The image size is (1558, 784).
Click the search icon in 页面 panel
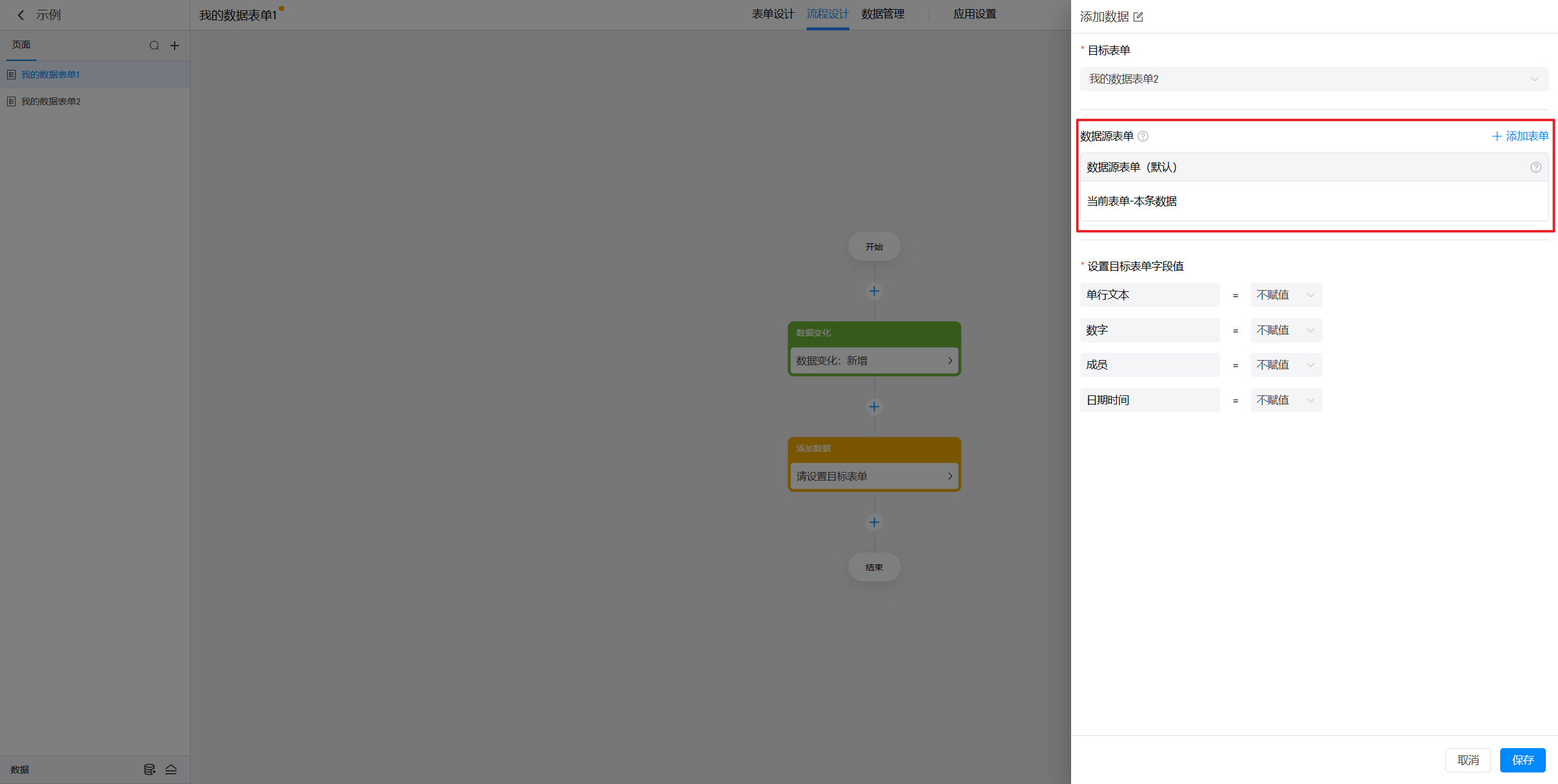tap(154, 46)
